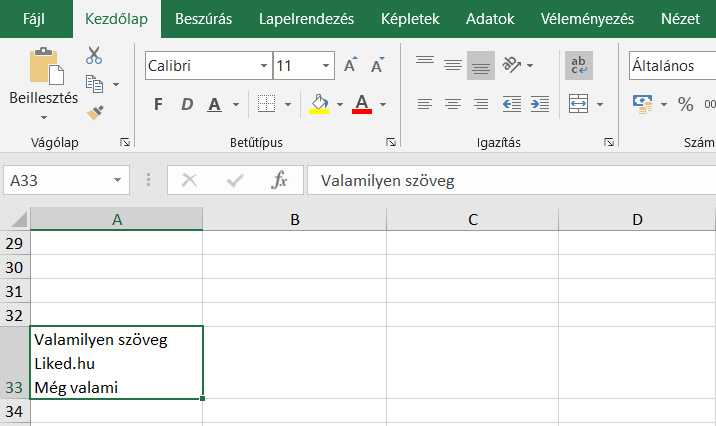The width and height of the screenshot is (716, 426).
Task: Click the text orientation icon
Action: (511, 66)
